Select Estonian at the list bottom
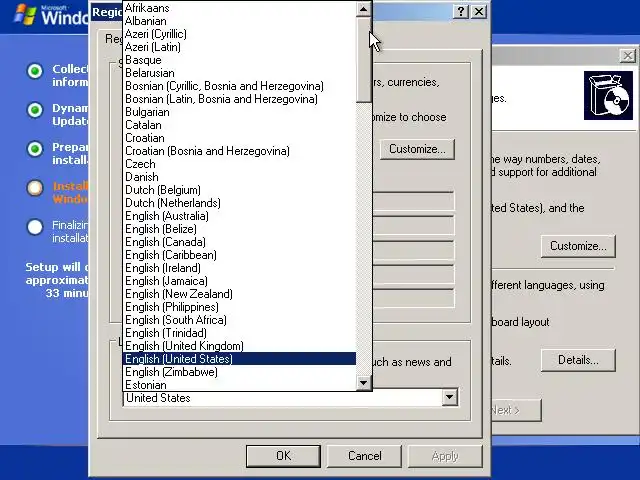This screenshot has height=480, width=640. point(239,384)
